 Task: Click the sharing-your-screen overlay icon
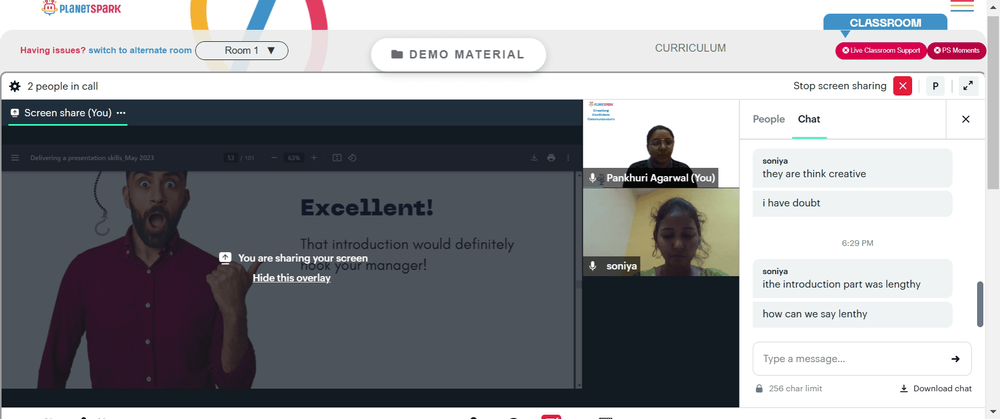click(x=224, y=258)
